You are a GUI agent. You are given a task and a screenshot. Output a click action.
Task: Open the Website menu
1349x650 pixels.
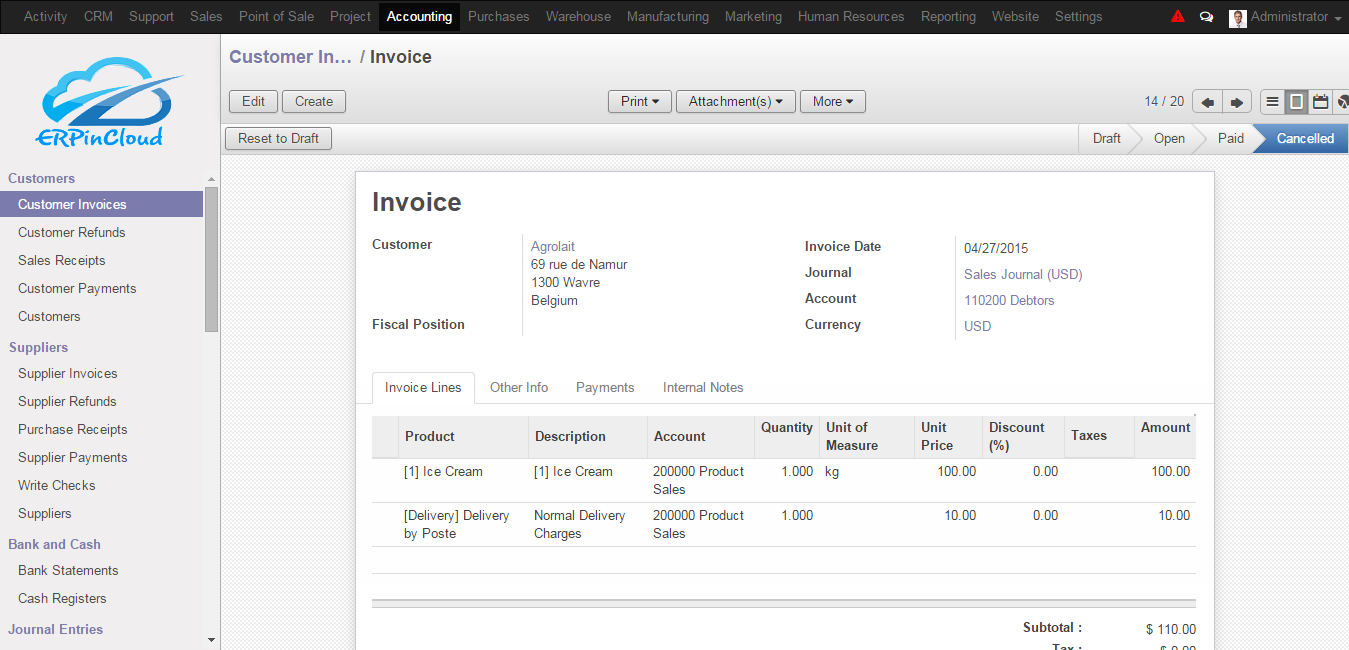coord(1015,17)
